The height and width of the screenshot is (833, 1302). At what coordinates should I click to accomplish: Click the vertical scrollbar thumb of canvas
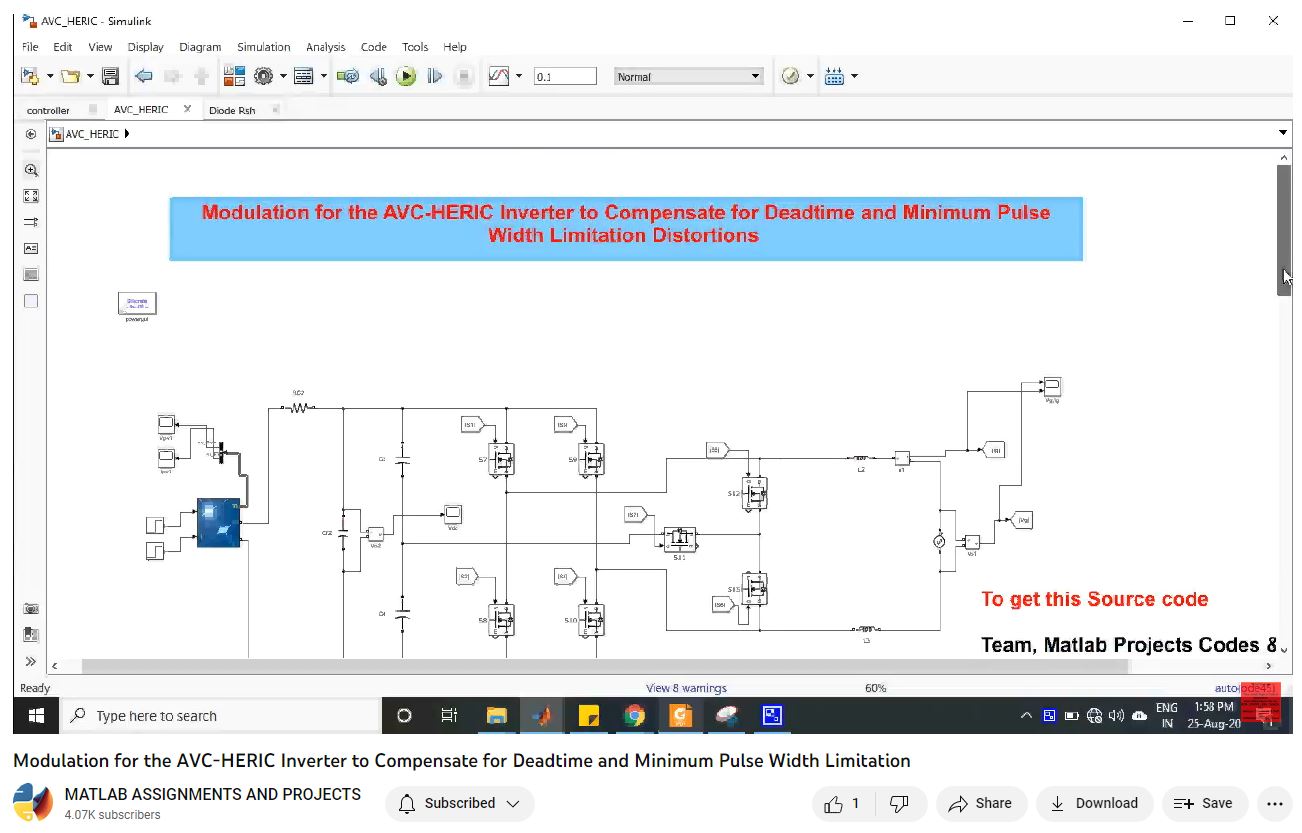[x=1284, y=230]
